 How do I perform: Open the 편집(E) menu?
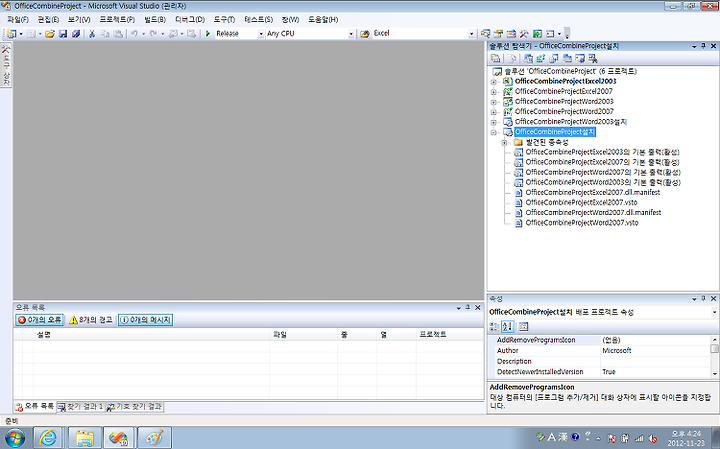[x=48, y=19]
